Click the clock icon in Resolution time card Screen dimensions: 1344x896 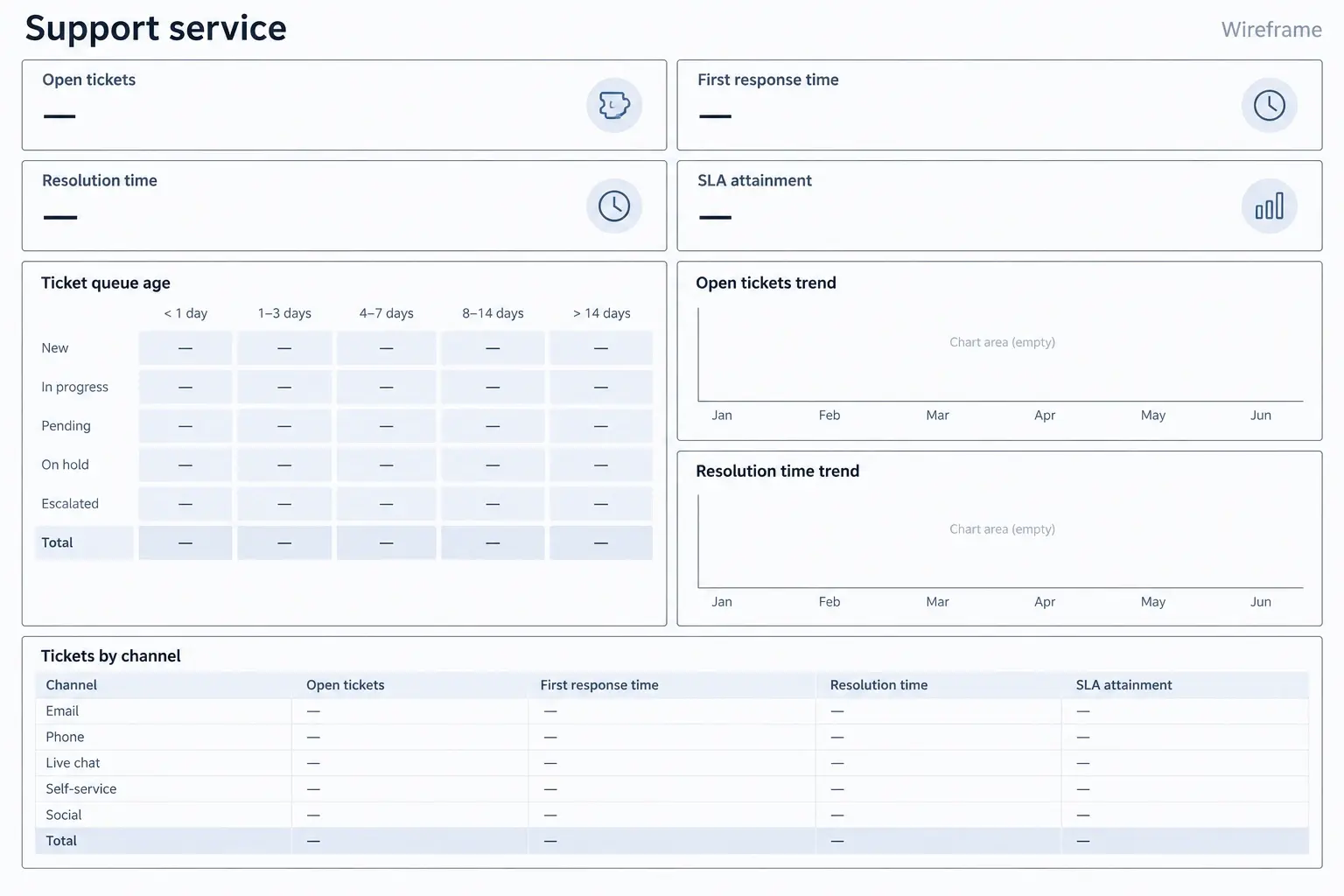click(x=614, y=206)
